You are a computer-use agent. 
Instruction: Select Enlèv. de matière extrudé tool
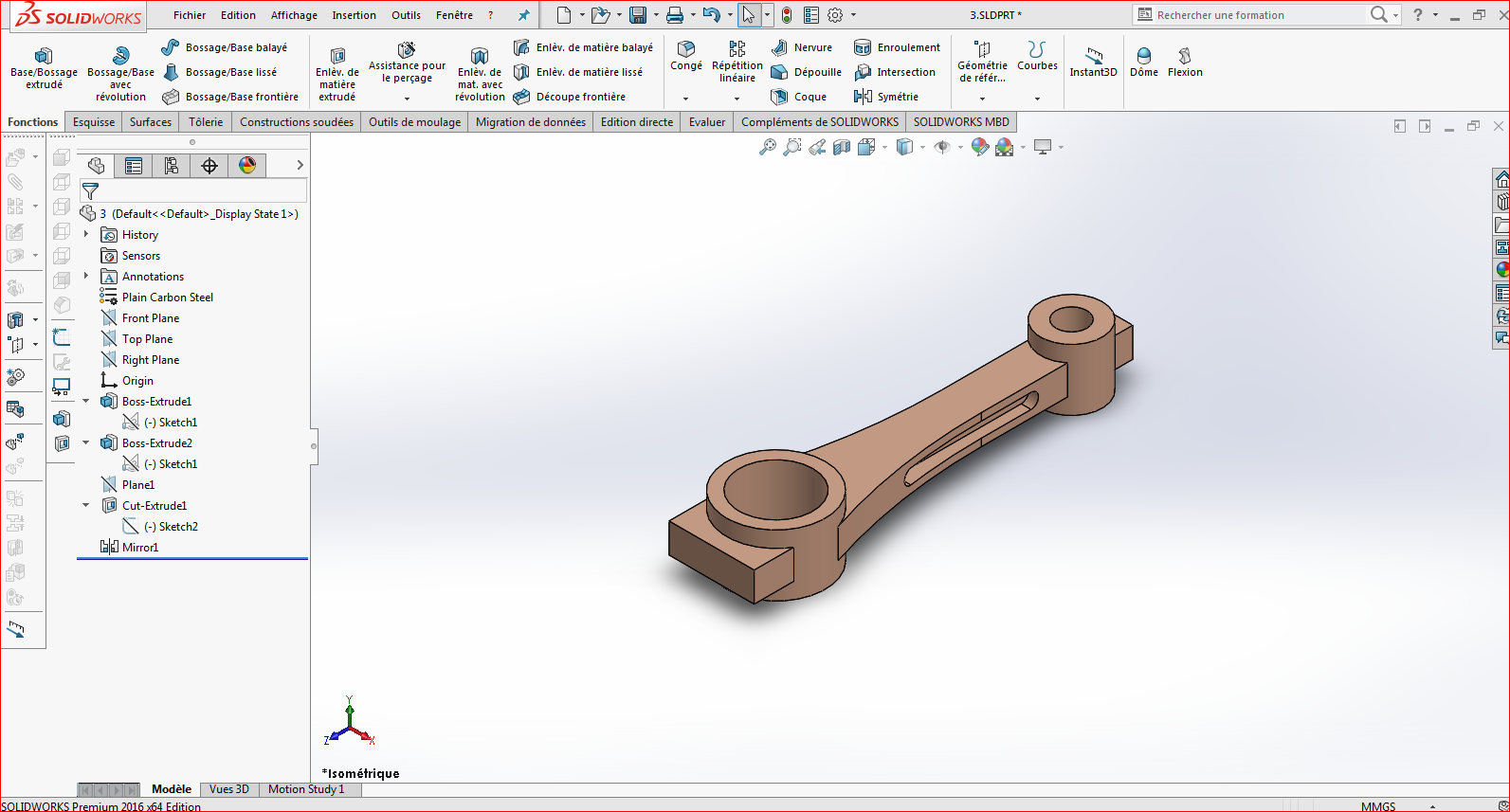(x=337, y=73)
